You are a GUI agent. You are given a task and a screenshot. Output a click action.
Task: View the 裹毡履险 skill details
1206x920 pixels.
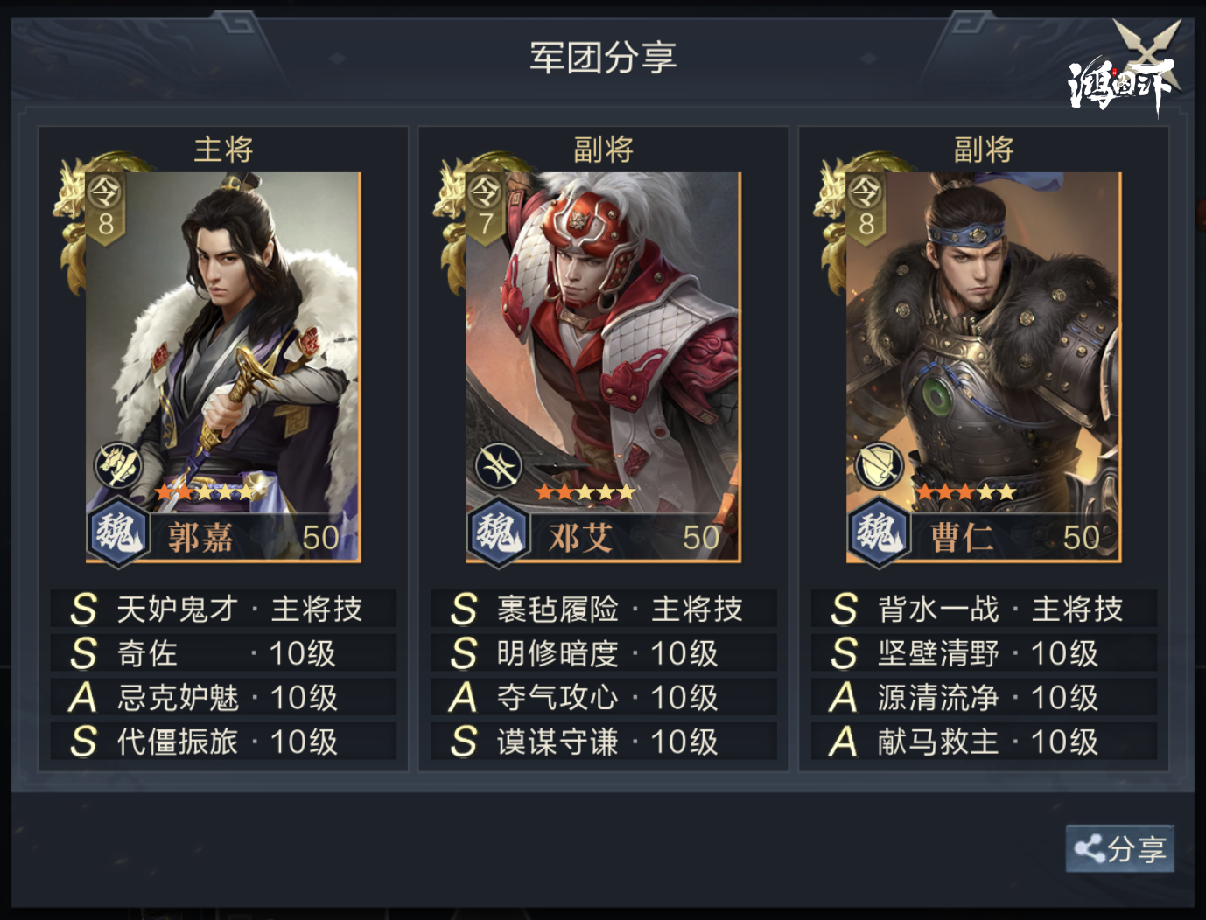tap(603, 609)
